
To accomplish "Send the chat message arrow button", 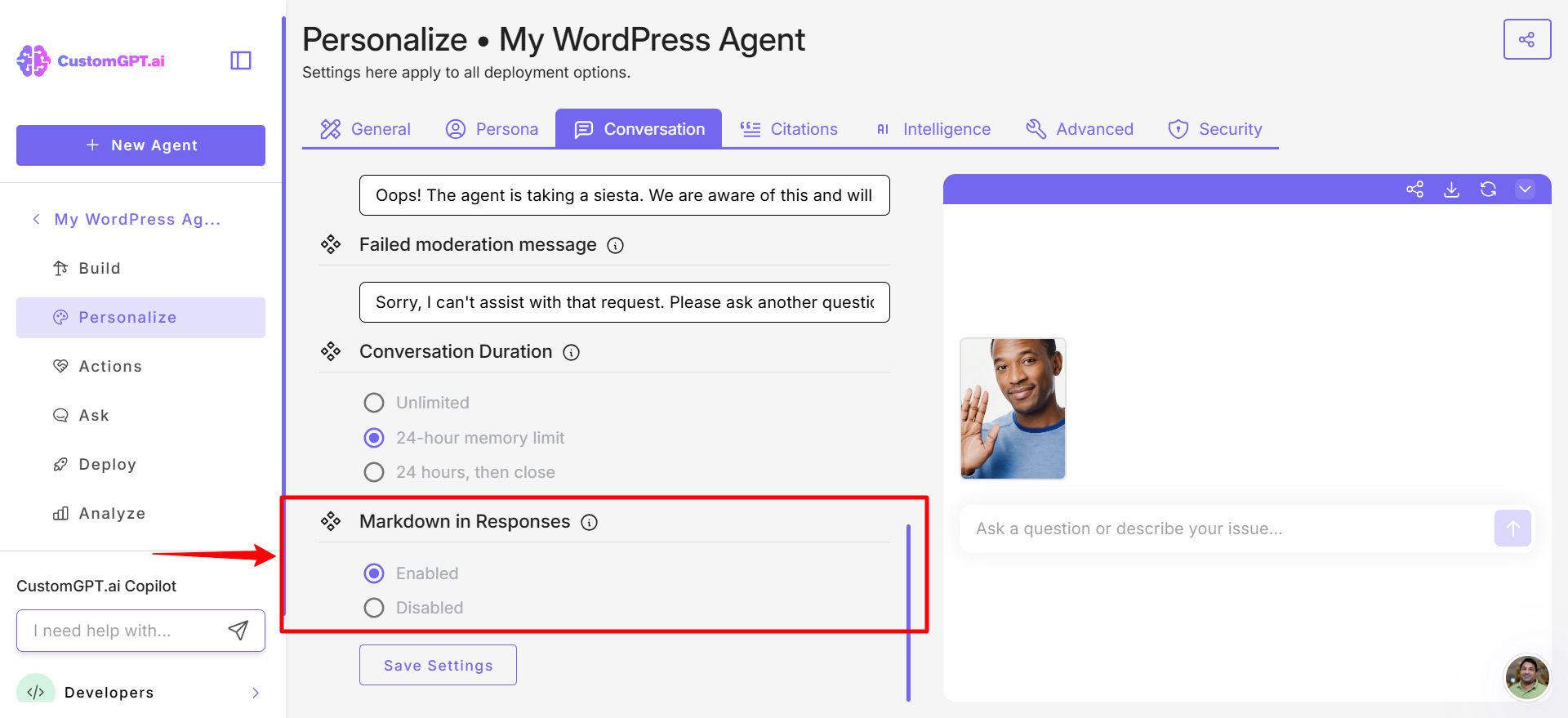I will 1512,528.
